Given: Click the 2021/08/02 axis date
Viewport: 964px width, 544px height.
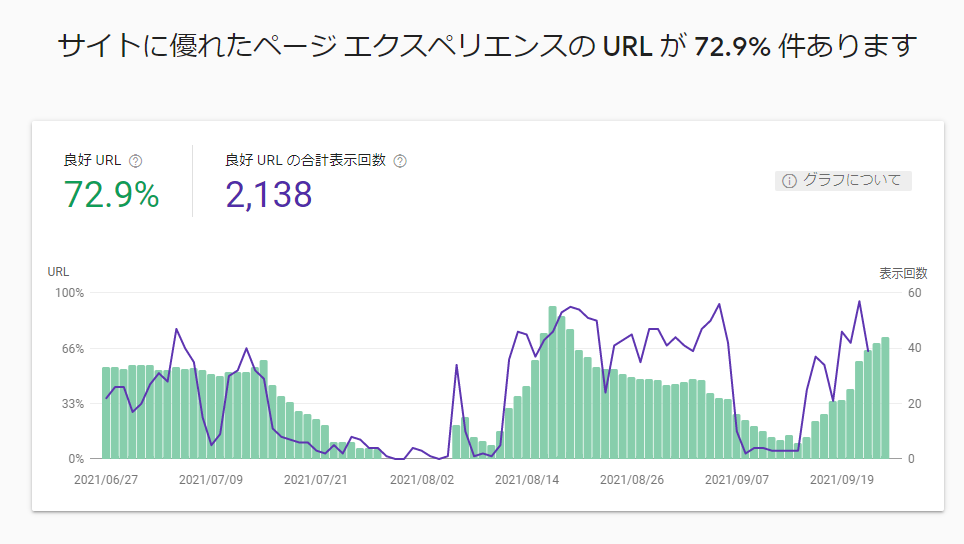Looking at the screenshot, I should 421,479.
